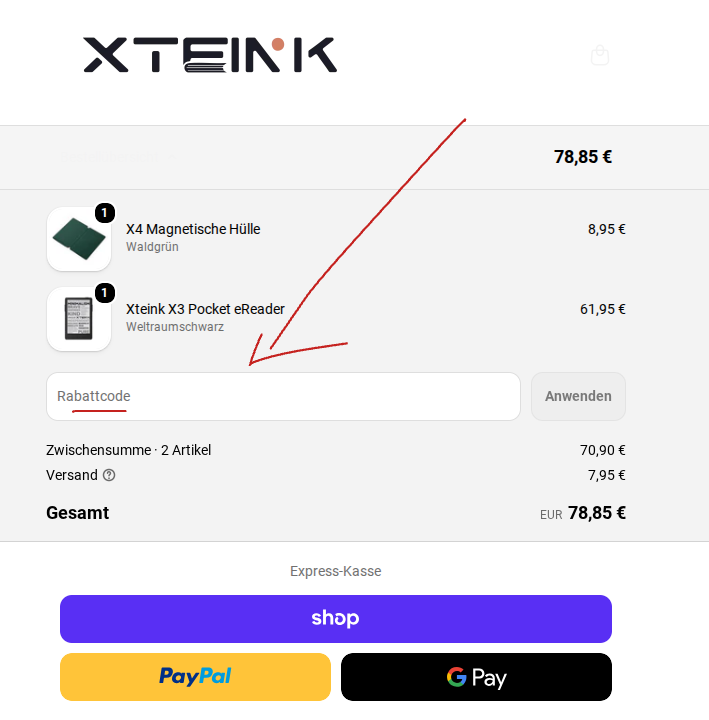The height and width of the screenshot is (720, 709).
Task: Click quantity badge on X4 Magnetische Hülle
Action: 105,213
